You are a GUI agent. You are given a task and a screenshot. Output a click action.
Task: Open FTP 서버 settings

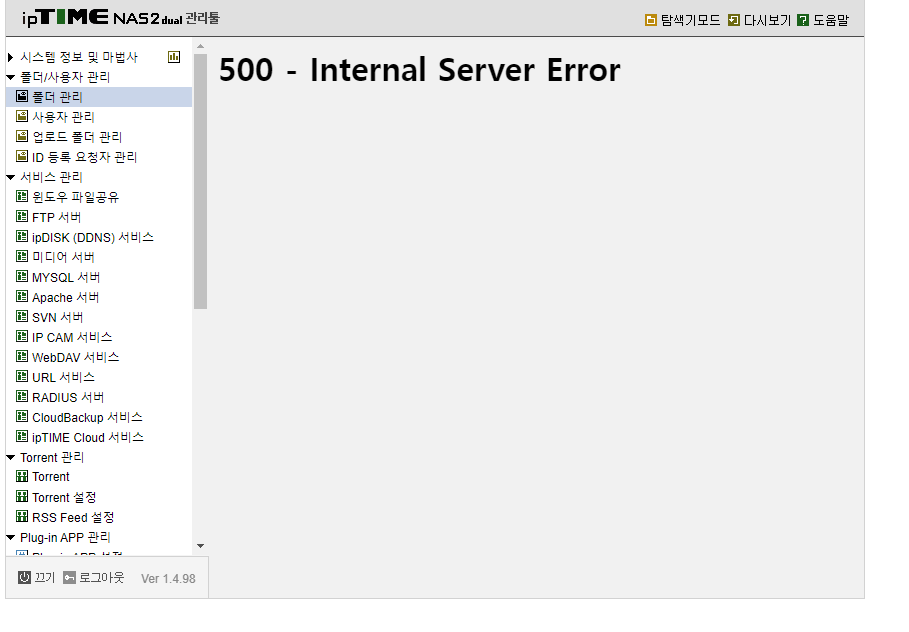(57, 217)
